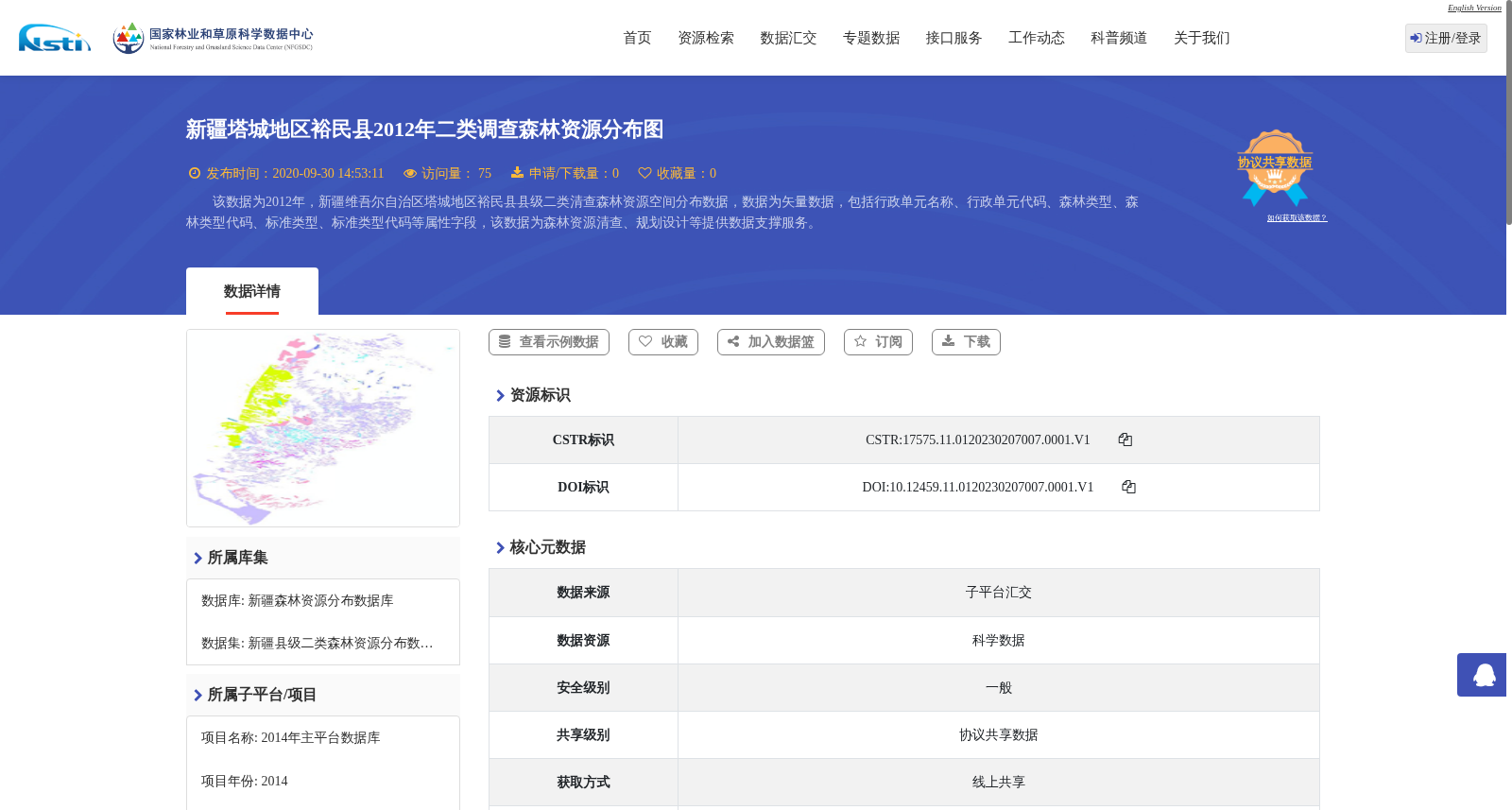Open the National Forestry Data Center logo
The width and height of the screenshot is (1512, 810).
[213, 38]
